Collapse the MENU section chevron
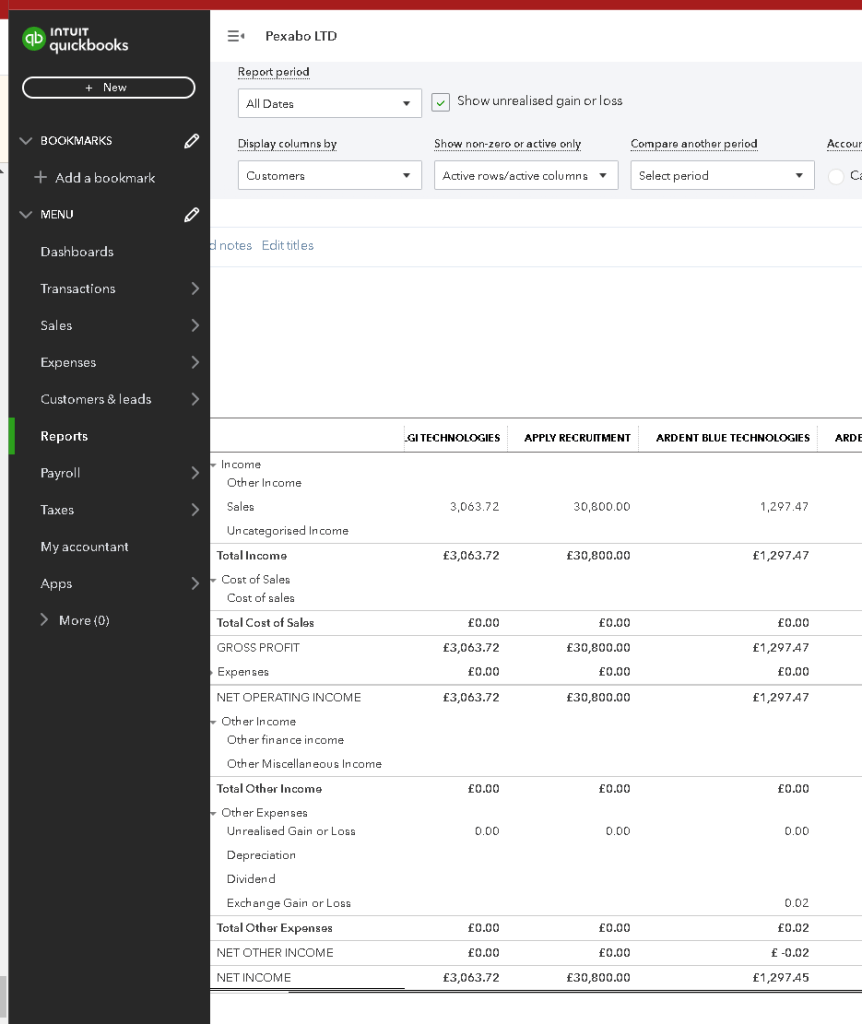 click(x=26, y=215)
